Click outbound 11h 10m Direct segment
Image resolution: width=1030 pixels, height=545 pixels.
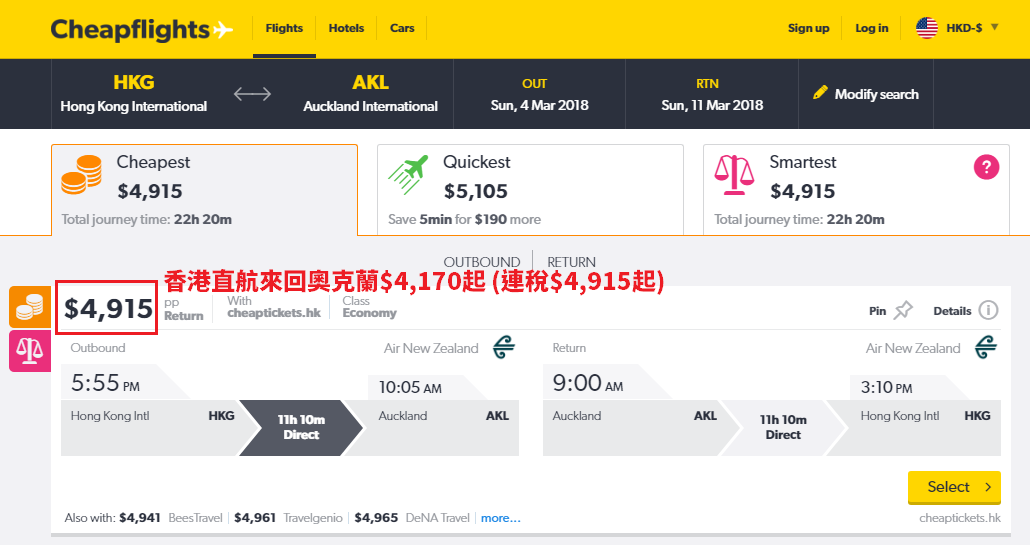coord(301,427)
